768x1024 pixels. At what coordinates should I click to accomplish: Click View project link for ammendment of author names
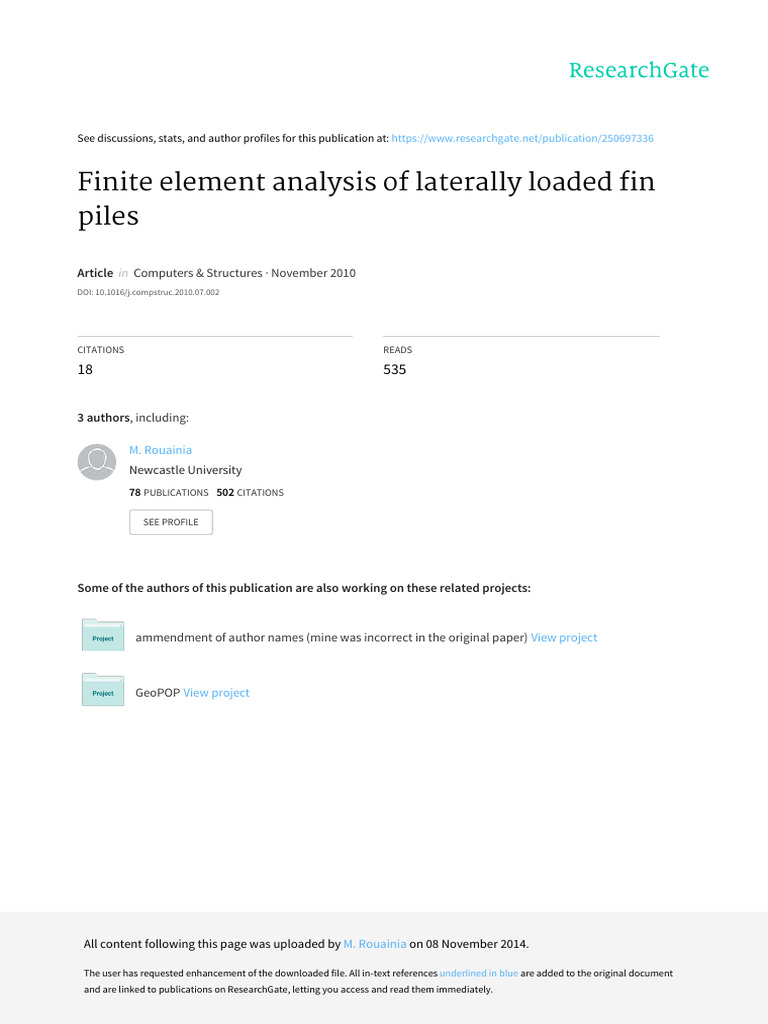564,637
